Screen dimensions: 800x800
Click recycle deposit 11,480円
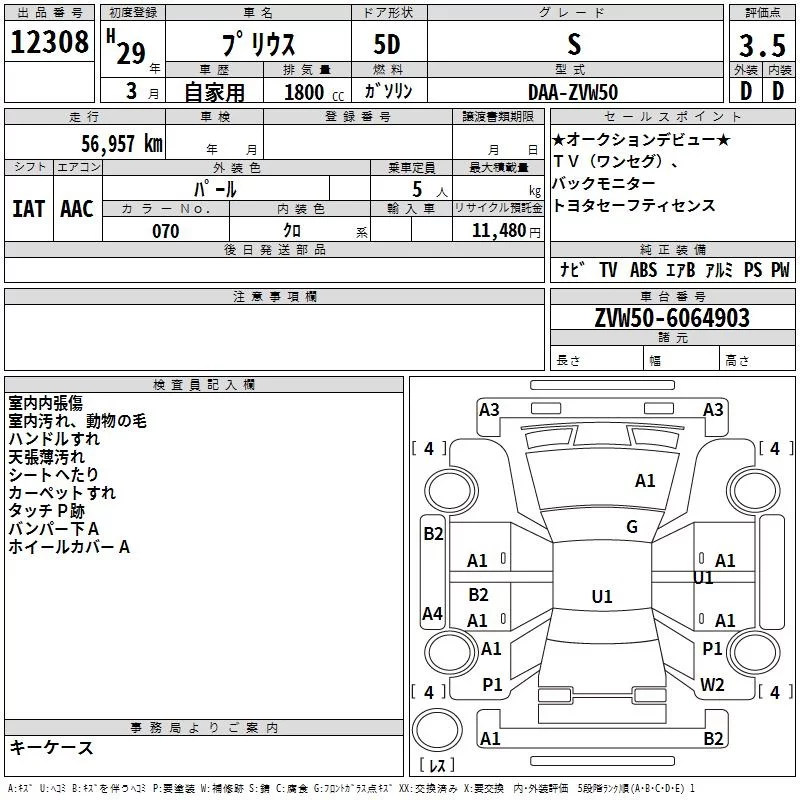pos(506,231)
